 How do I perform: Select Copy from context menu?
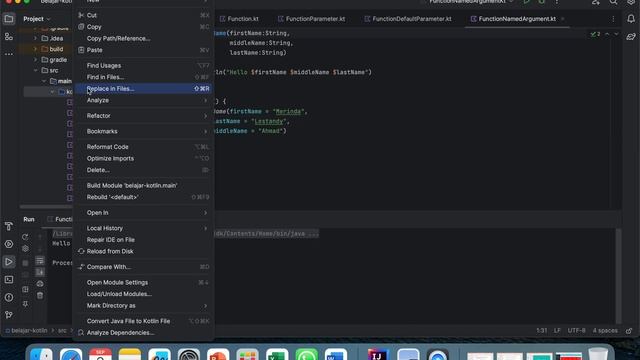click(144, 27)
